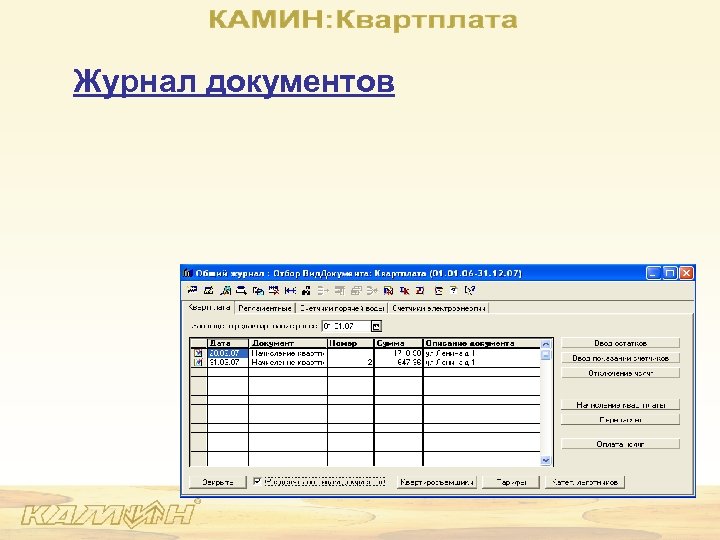This screenshot has width=720, height=540.
Task: Close the Общий журнал window
Action: coord(686,273)
